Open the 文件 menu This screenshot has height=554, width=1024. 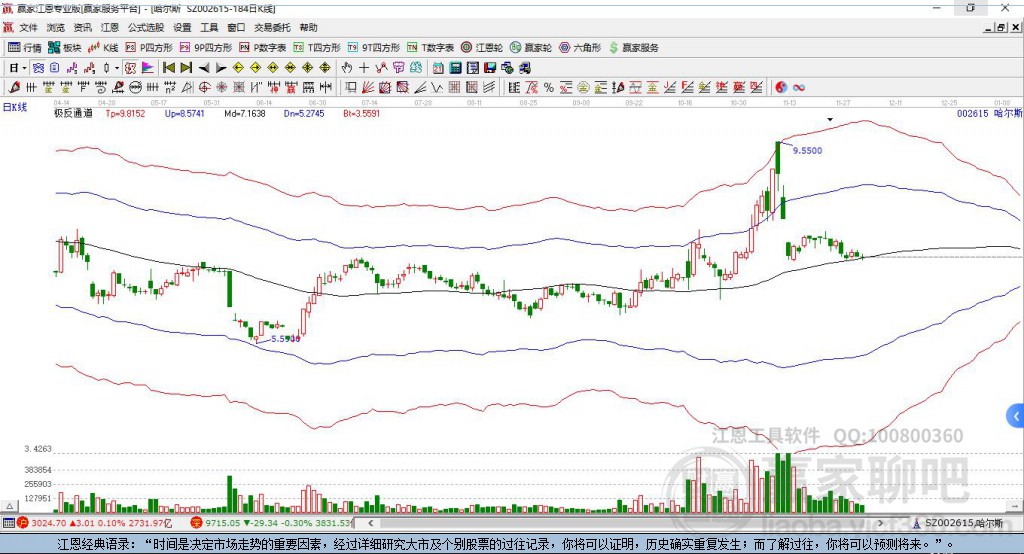pyautogui.click(x=29, y=27)
